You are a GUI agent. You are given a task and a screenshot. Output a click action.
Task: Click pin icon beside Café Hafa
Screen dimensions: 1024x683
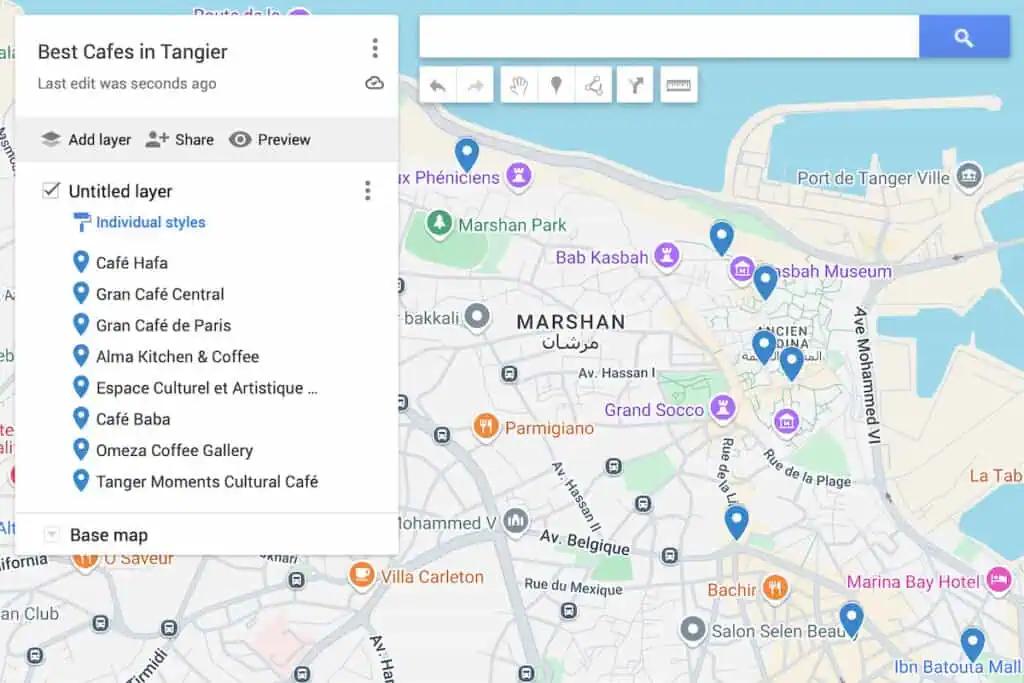(80, 262)
